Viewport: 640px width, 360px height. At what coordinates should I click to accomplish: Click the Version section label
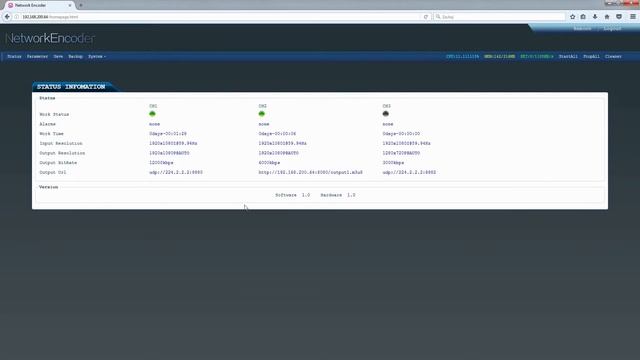(49, 187)
